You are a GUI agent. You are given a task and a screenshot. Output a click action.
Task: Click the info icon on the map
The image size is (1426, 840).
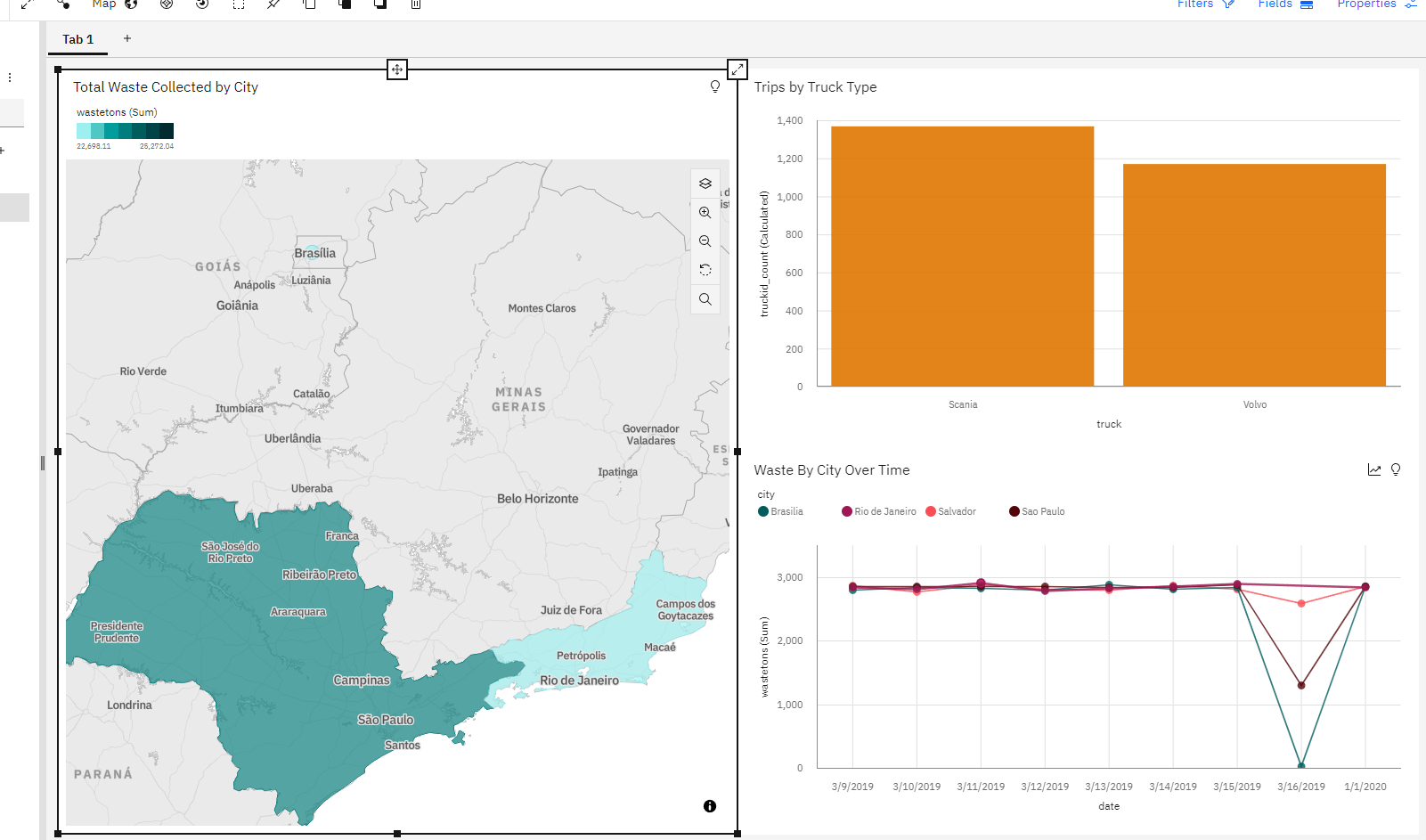tap(709, 805)
